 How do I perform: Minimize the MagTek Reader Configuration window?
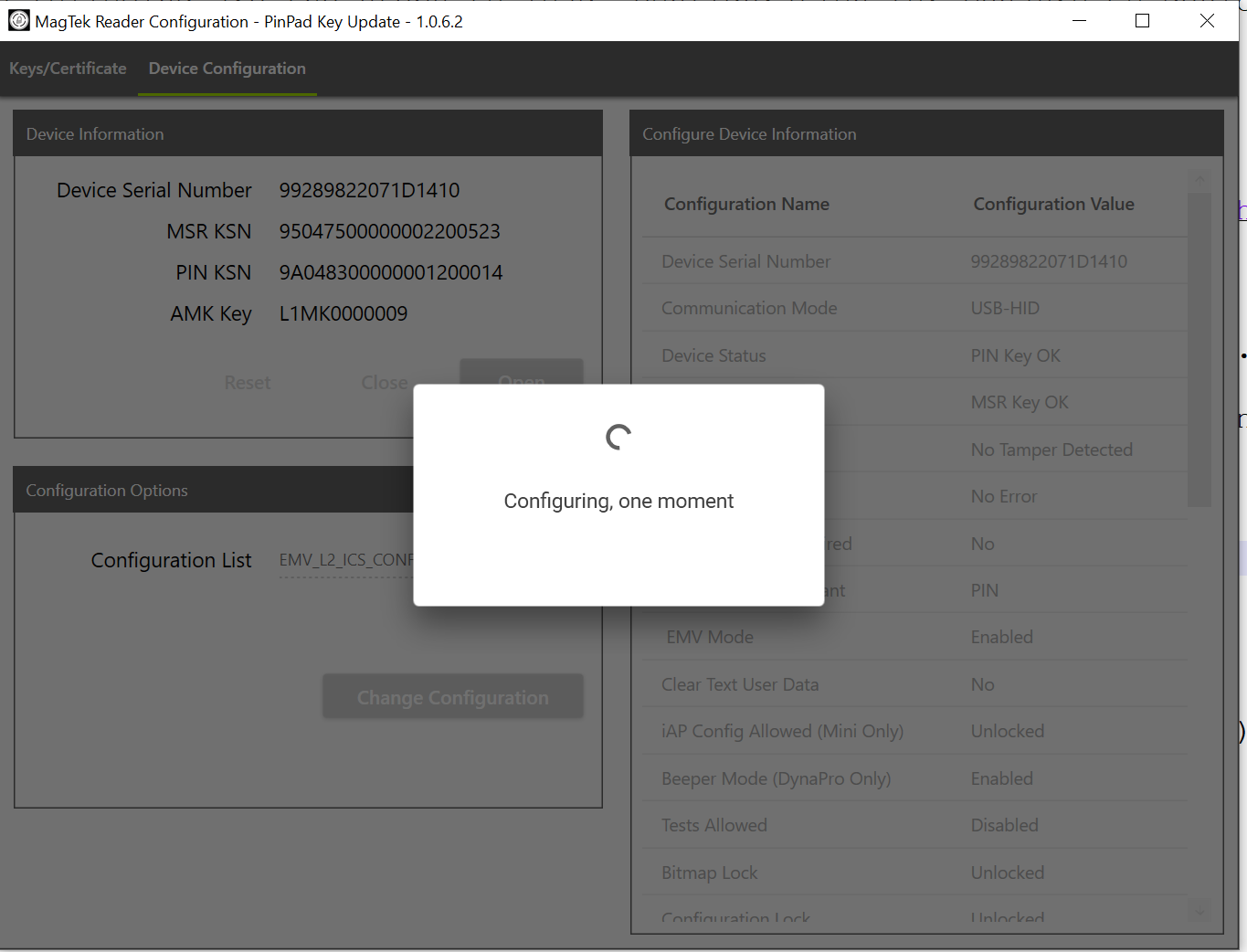pos(1079,20)
